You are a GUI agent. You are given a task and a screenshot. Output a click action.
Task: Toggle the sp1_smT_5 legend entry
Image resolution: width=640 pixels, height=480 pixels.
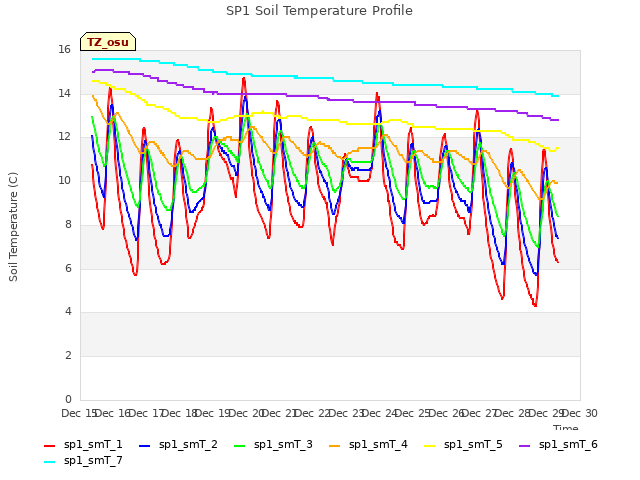[463, 444]
